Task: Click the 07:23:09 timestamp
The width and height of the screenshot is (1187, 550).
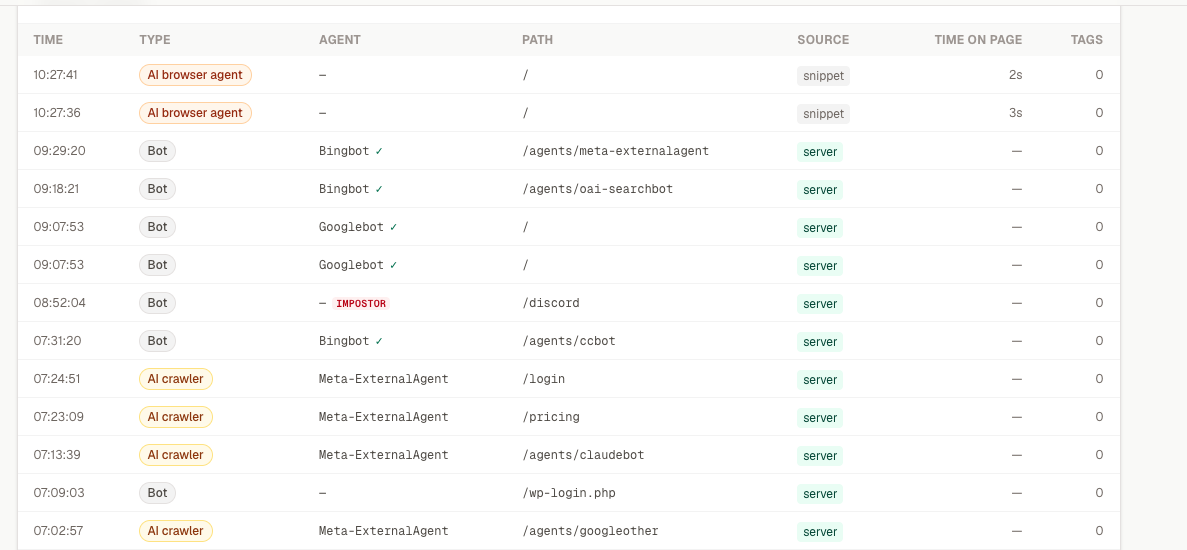Action: (x=58, y=416)
